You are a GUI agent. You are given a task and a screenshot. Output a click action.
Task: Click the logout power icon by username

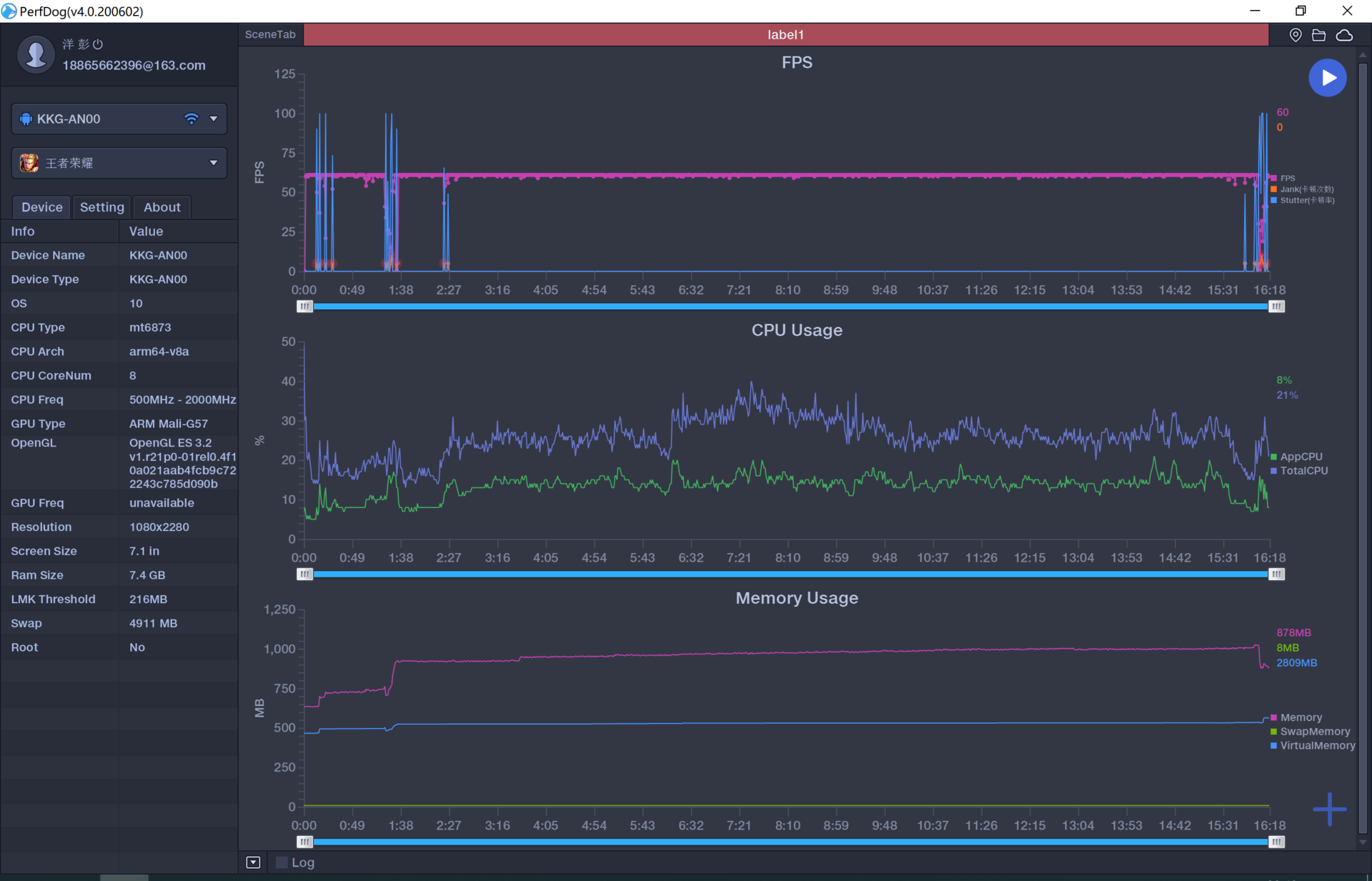(x=99, y=44)
